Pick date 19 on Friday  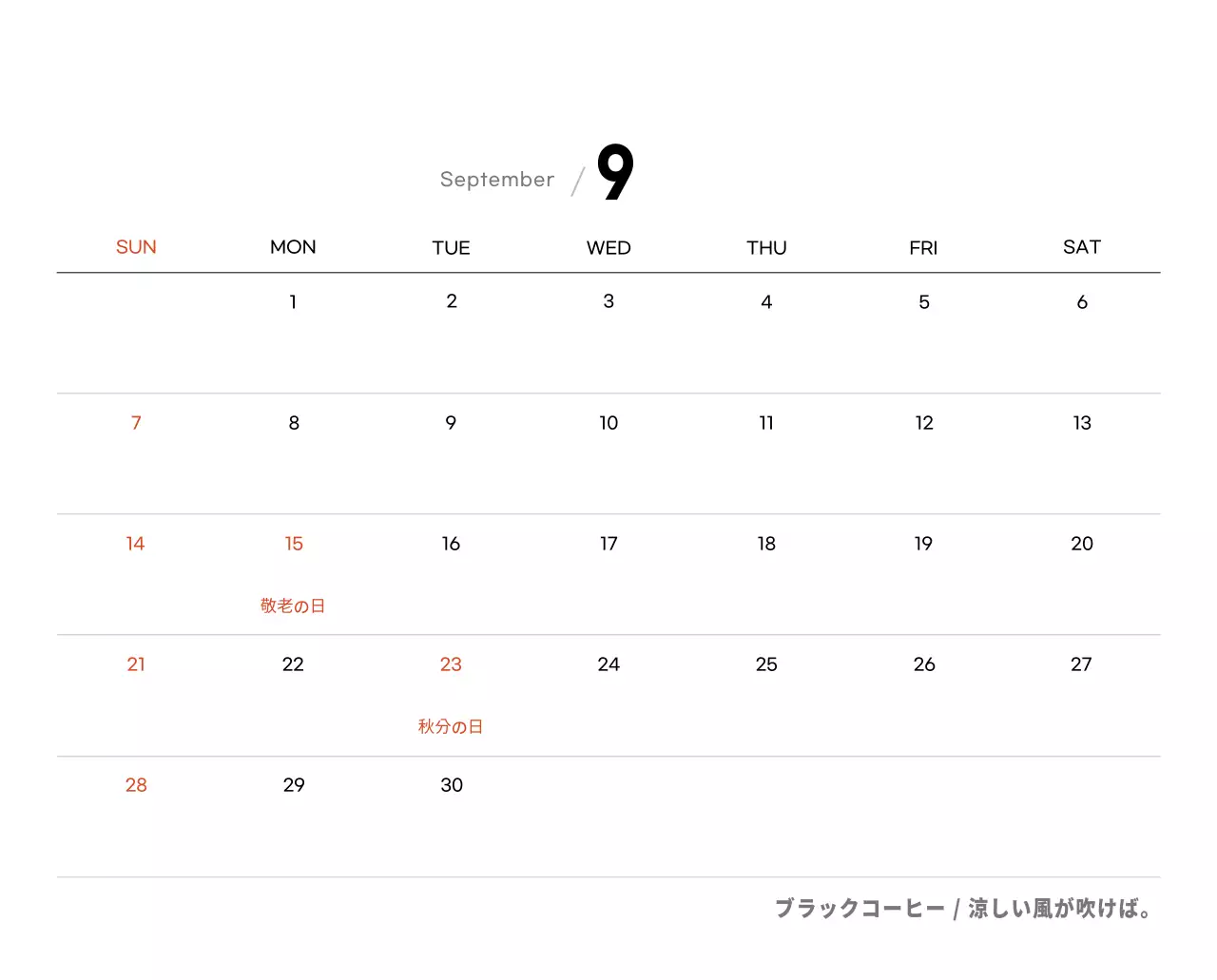click(x=923, y=544)
